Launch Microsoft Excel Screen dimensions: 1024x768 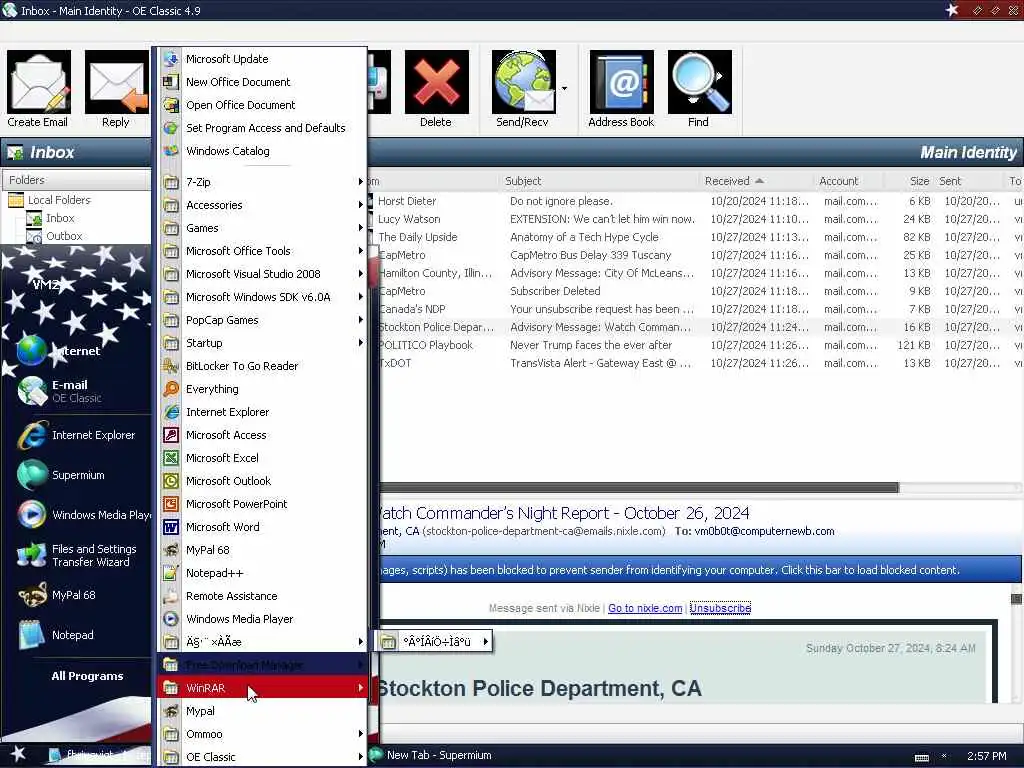[x=263, y=458]
